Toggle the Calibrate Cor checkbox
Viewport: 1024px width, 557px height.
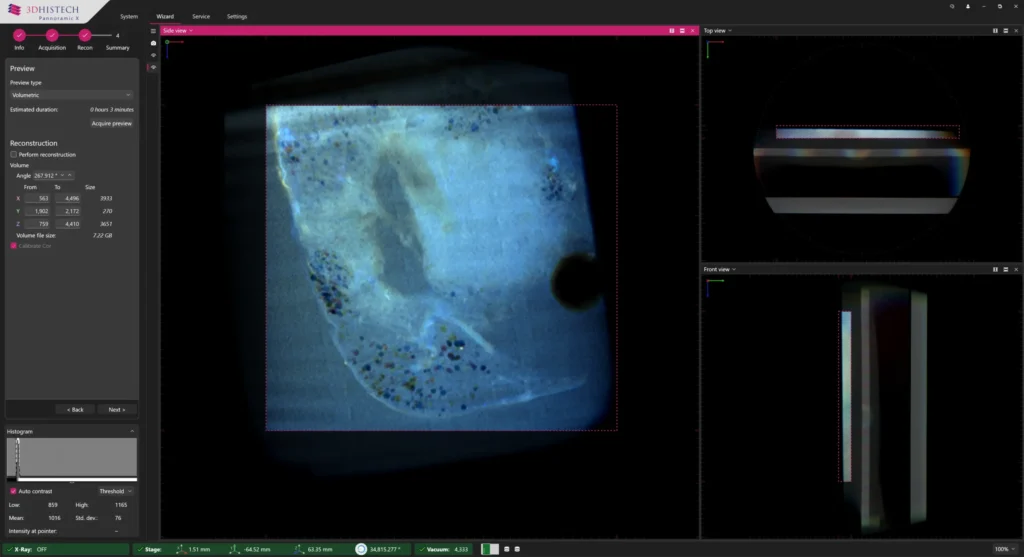coord(13,245)
